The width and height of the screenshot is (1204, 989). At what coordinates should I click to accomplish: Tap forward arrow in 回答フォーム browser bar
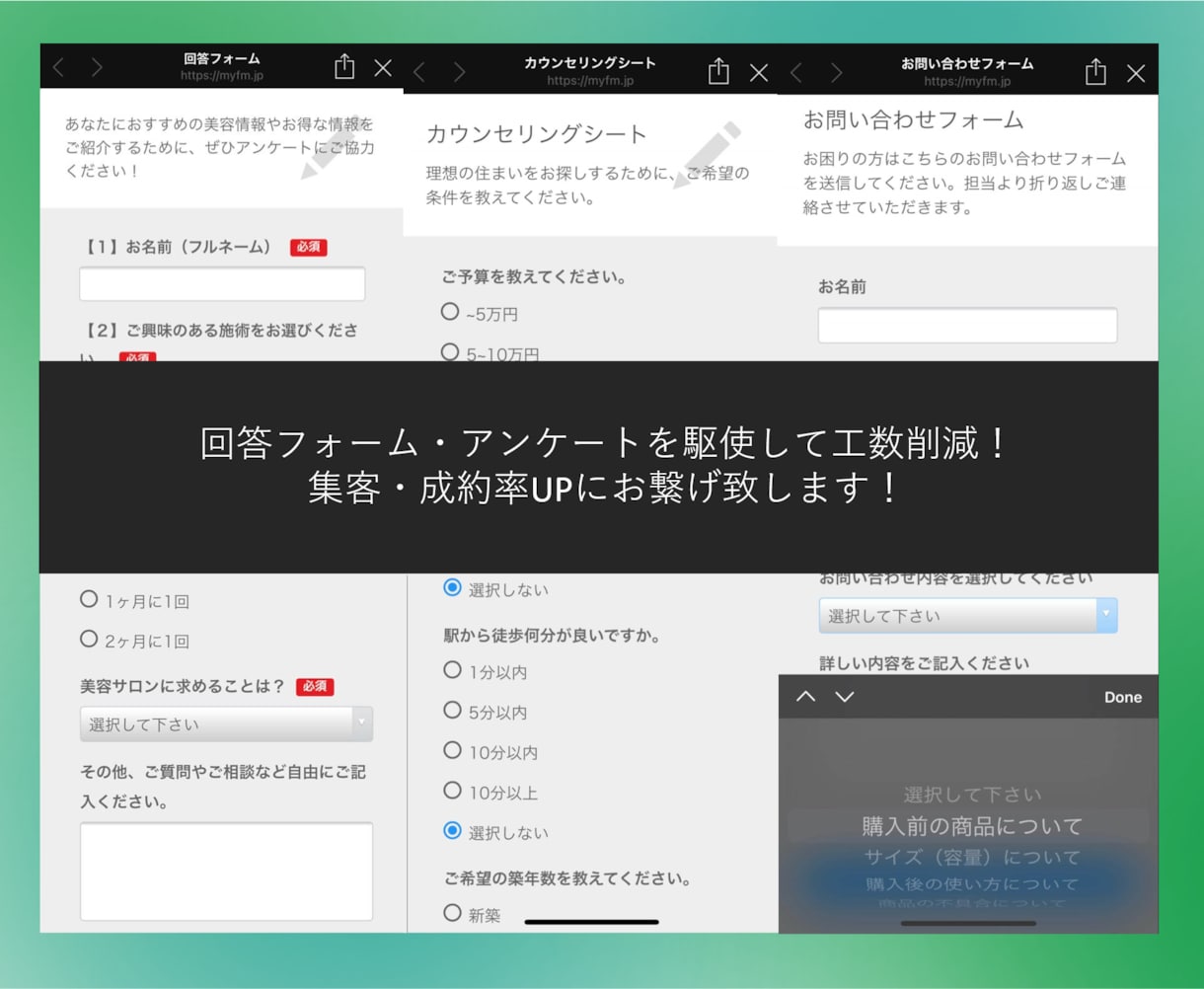coord(96,67)
